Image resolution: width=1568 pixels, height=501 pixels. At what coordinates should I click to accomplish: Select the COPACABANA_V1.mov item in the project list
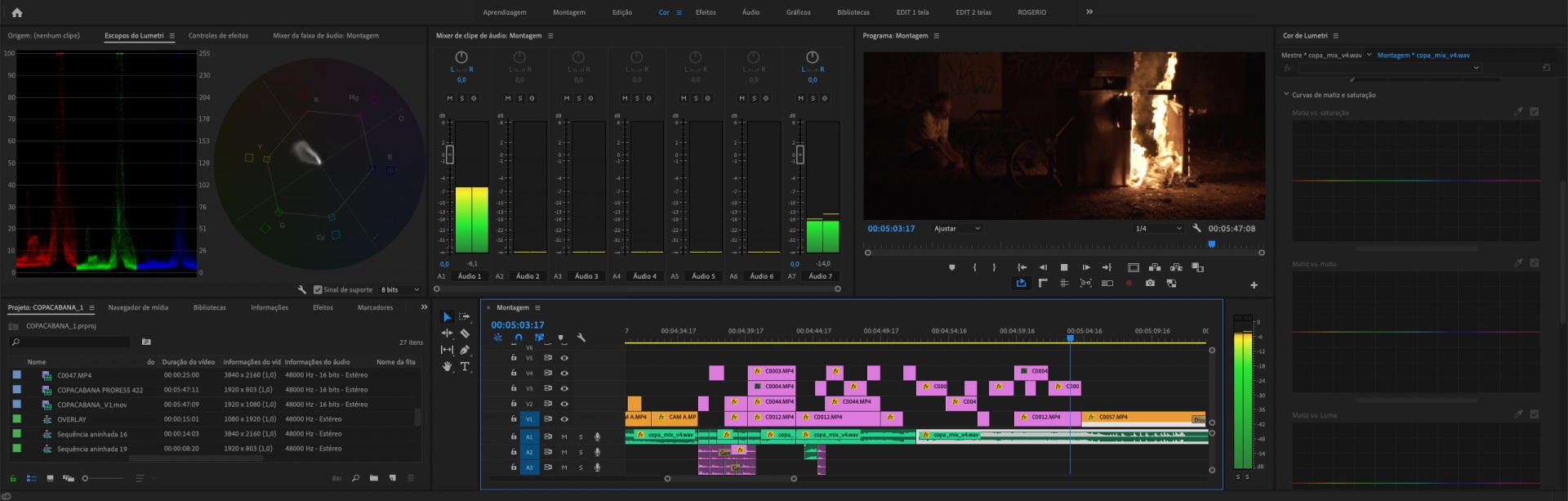(91, 405)
